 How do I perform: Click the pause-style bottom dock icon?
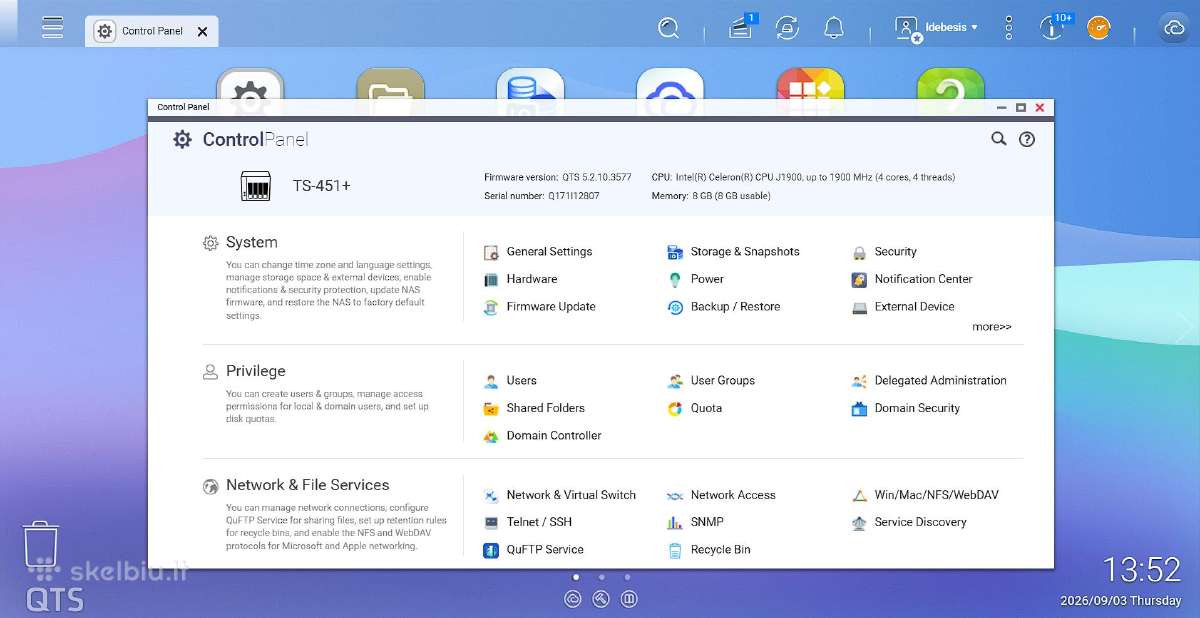click(x=629, y=599)
